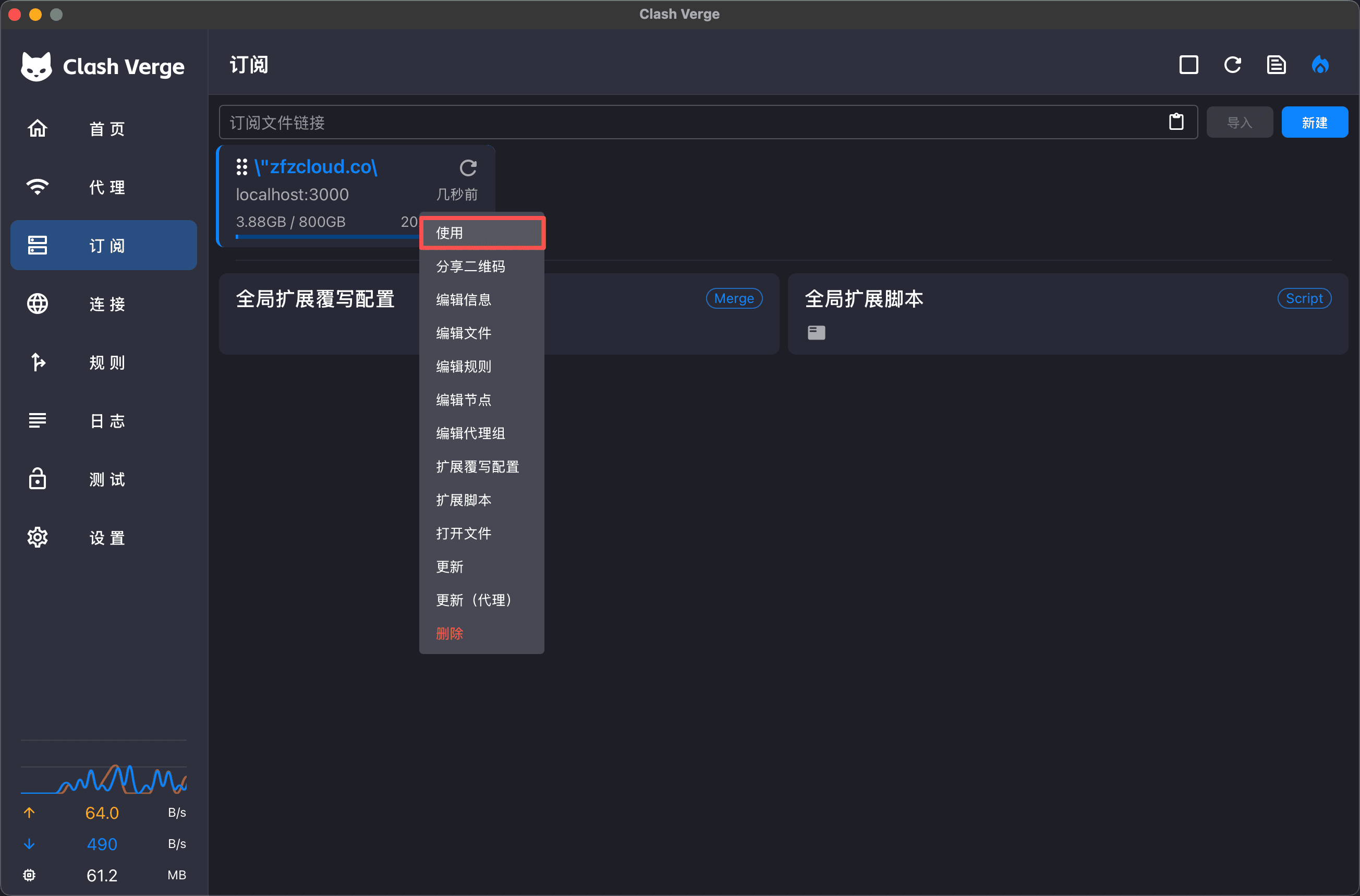Refresh the zfzcloud subscription card
This screenshot has width=1360, height=896.
coord(468,167)
